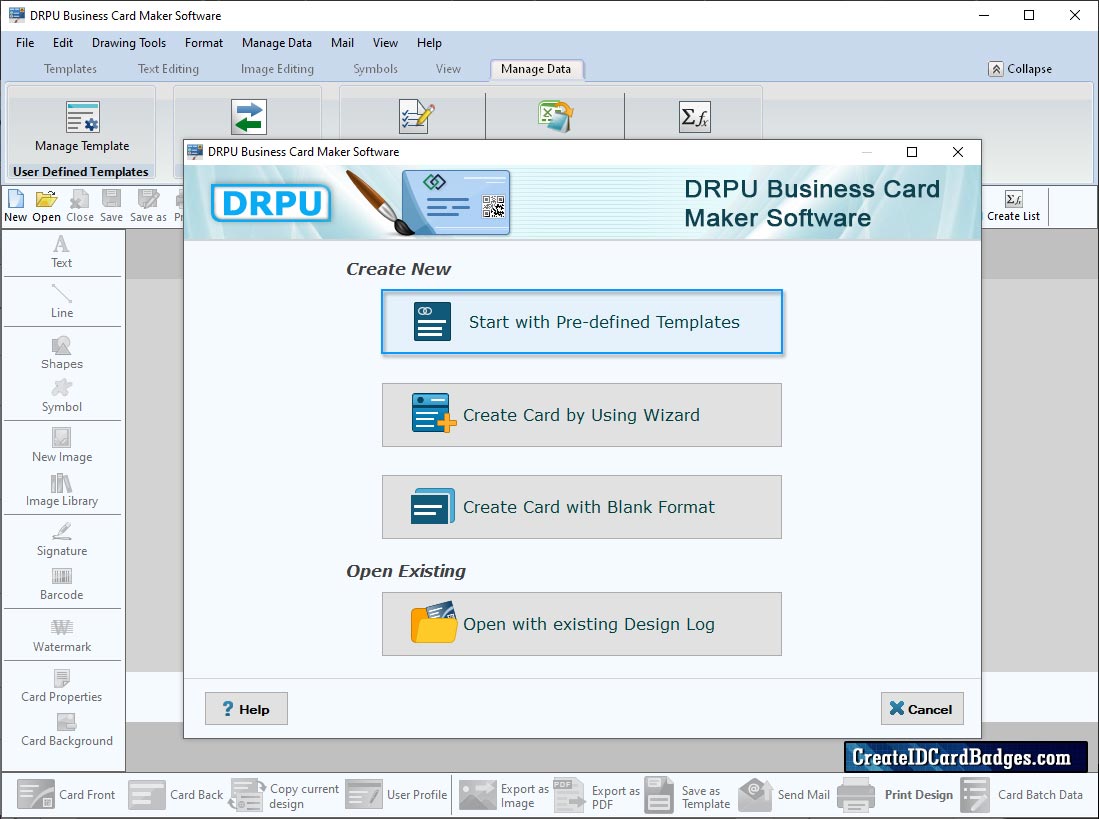This screenshot has height=819, width=1099.
Task: Click the sigma function ribbon icon
Action: tap(695, 116)
